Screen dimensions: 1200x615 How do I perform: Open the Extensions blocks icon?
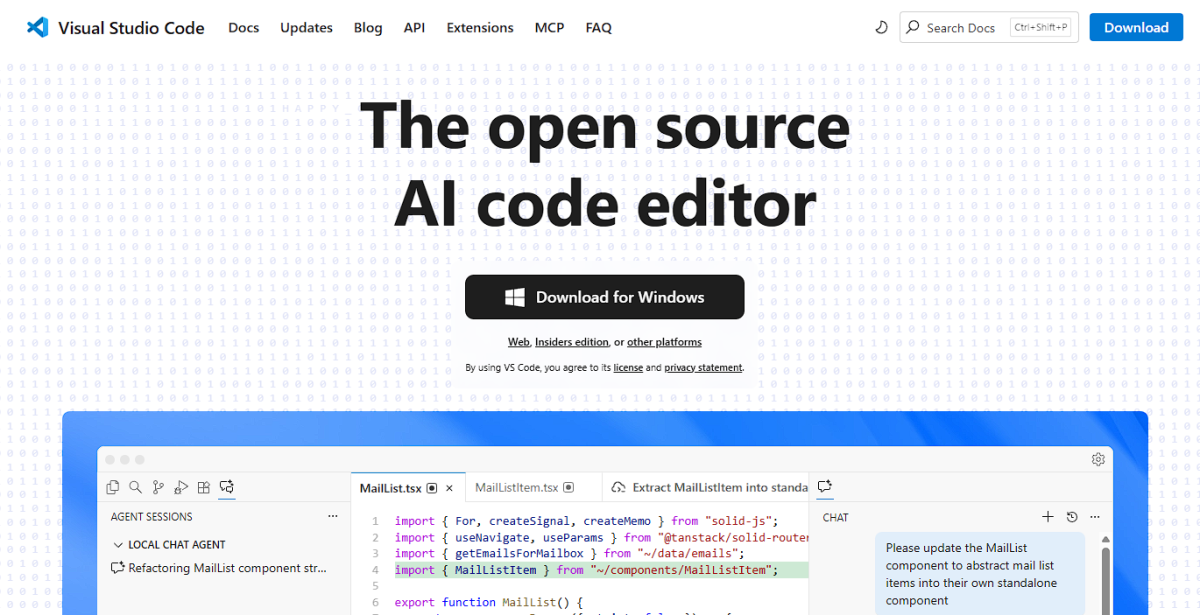point(204,487)
